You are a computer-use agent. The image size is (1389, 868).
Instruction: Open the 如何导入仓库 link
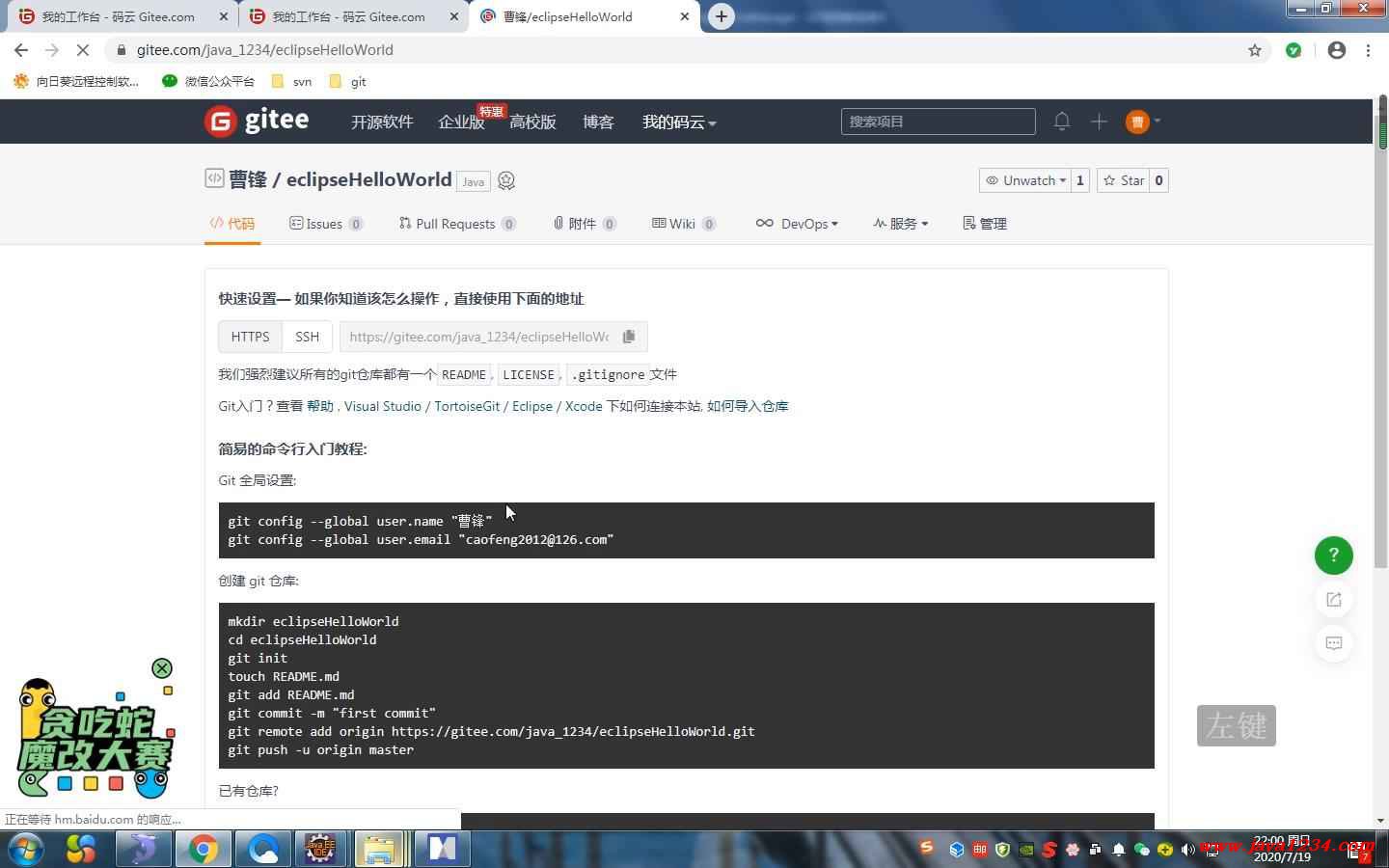click(748, 406)
